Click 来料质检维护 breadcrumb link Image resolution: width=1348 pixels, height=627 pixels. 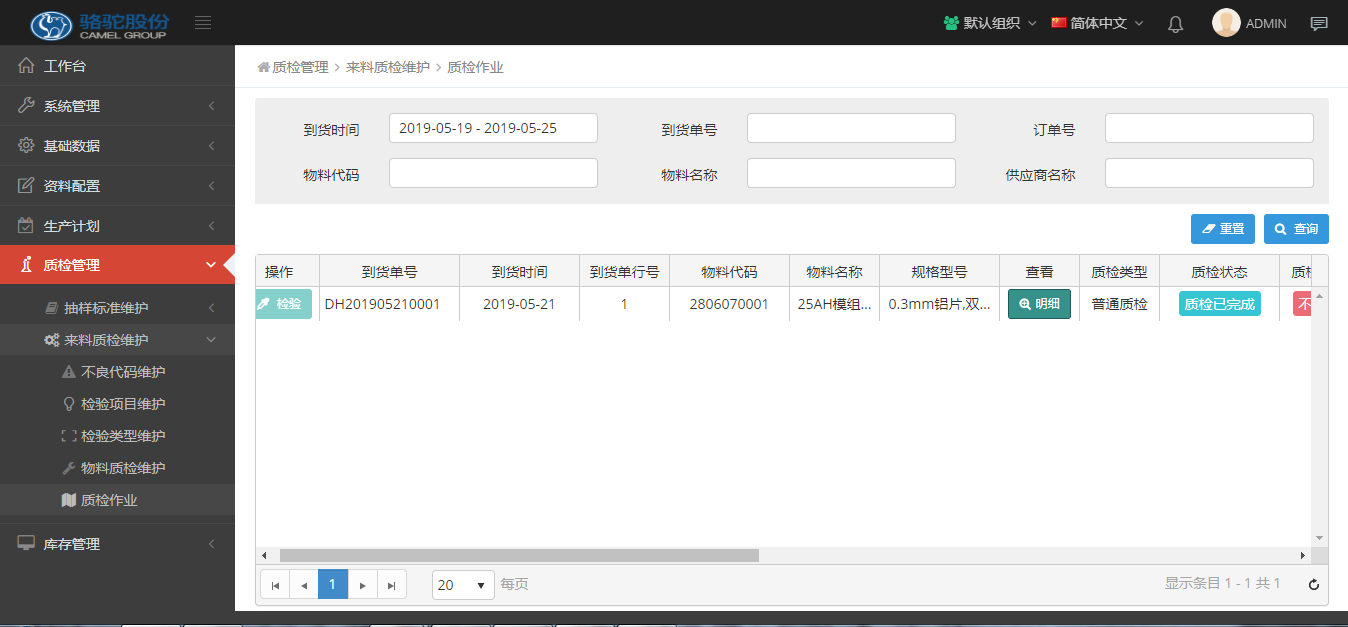click(388, 68)
